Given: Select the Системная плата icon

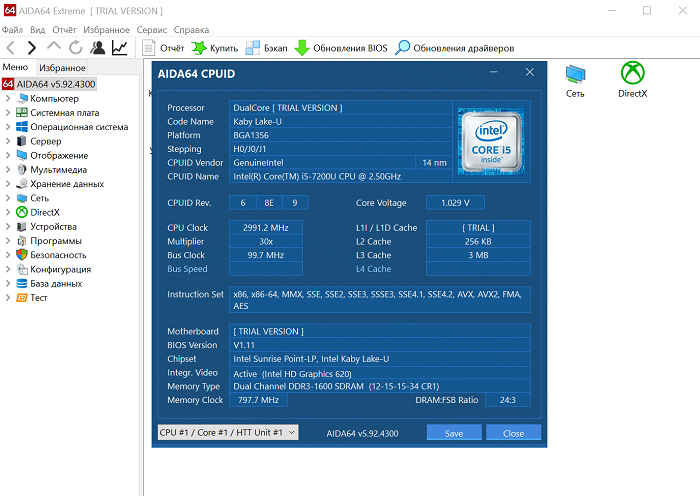Looking at the screenshot, I should pos(22,113).
